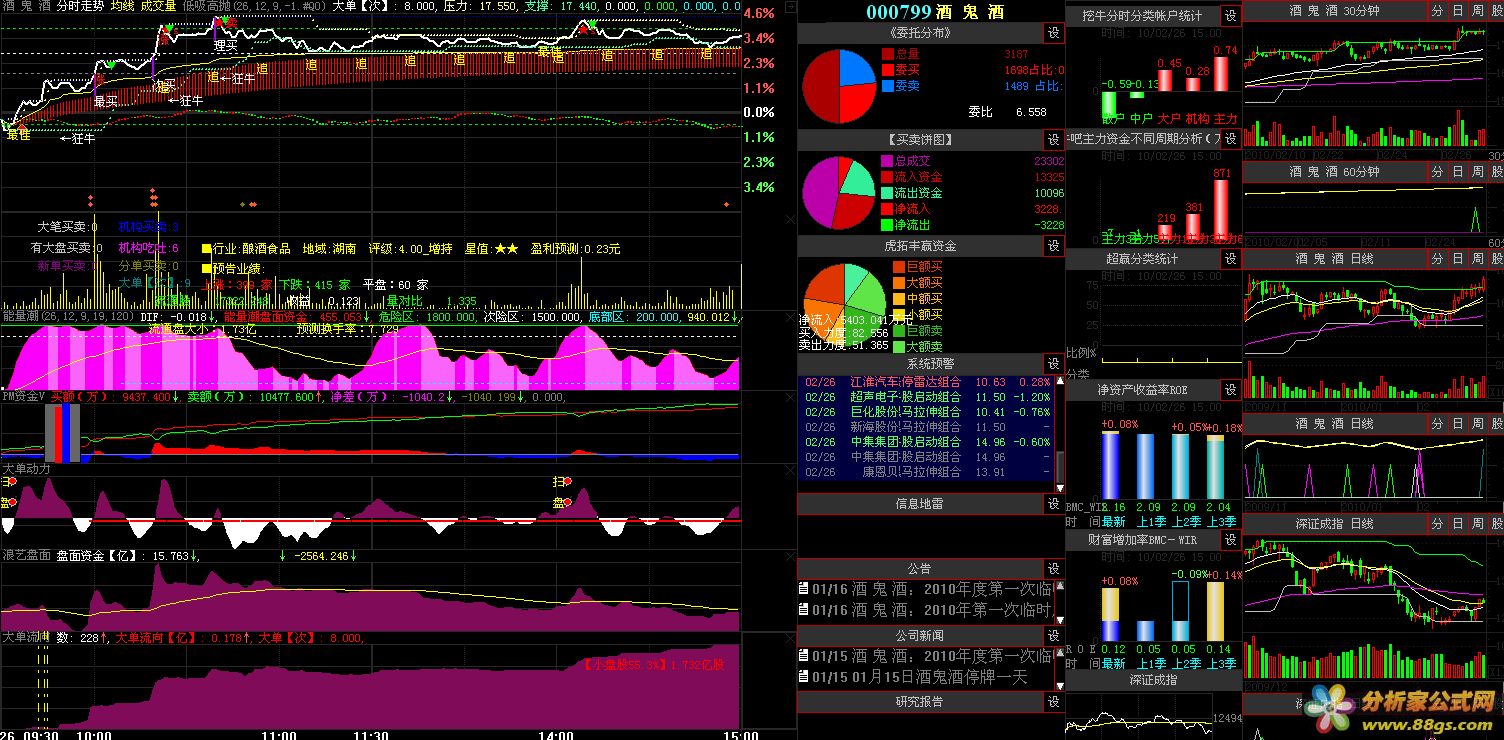Close the 能量潮 sub-chart with X
Screen dimensions: 1504x740
[790, 316]
